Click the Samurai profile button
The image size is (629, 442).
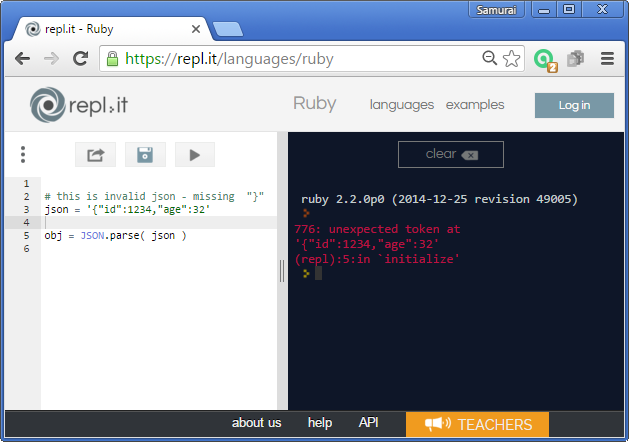496,10
